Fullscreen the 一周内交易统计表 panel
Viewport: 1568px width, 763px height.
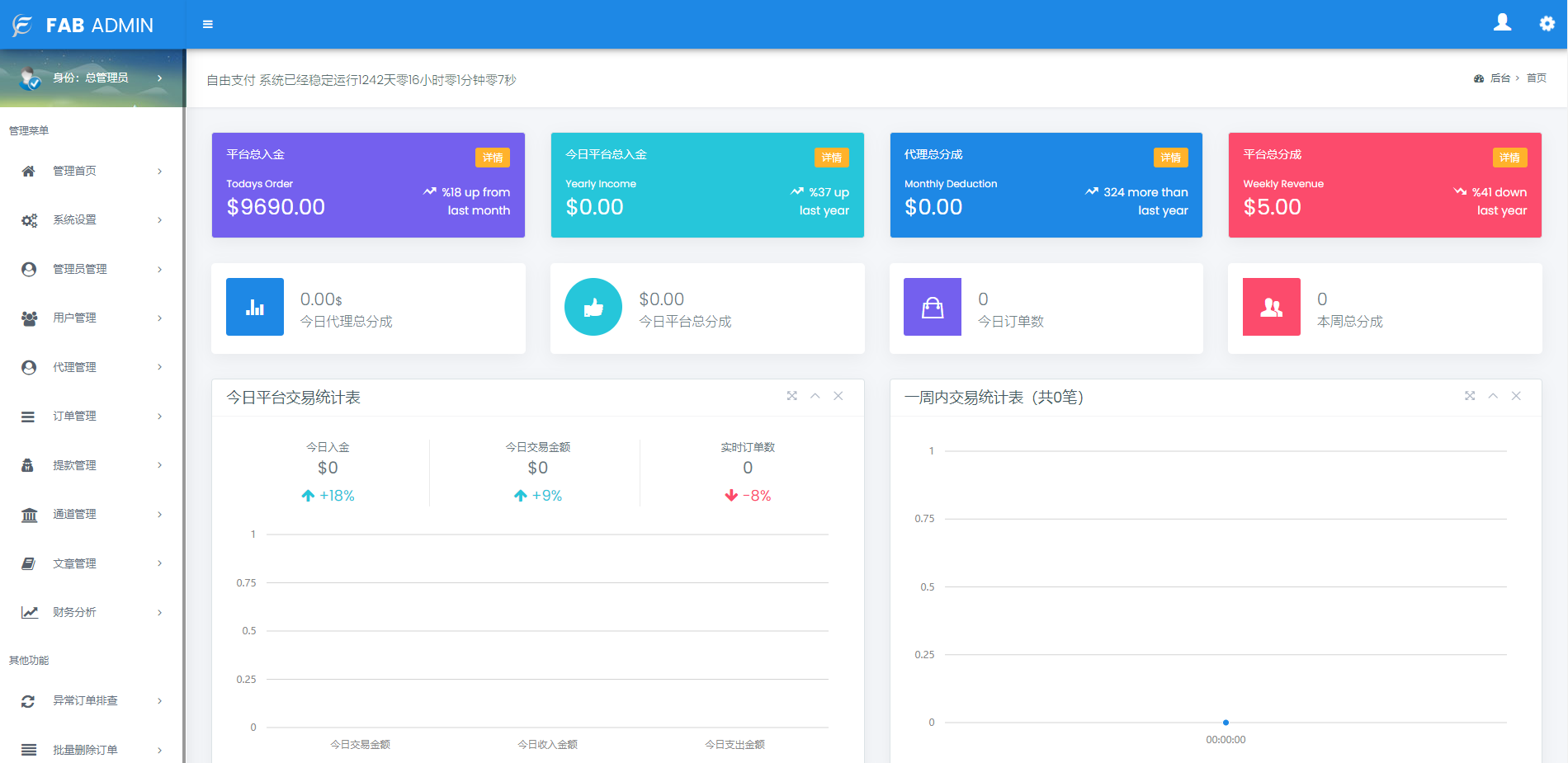[1470, 396]
